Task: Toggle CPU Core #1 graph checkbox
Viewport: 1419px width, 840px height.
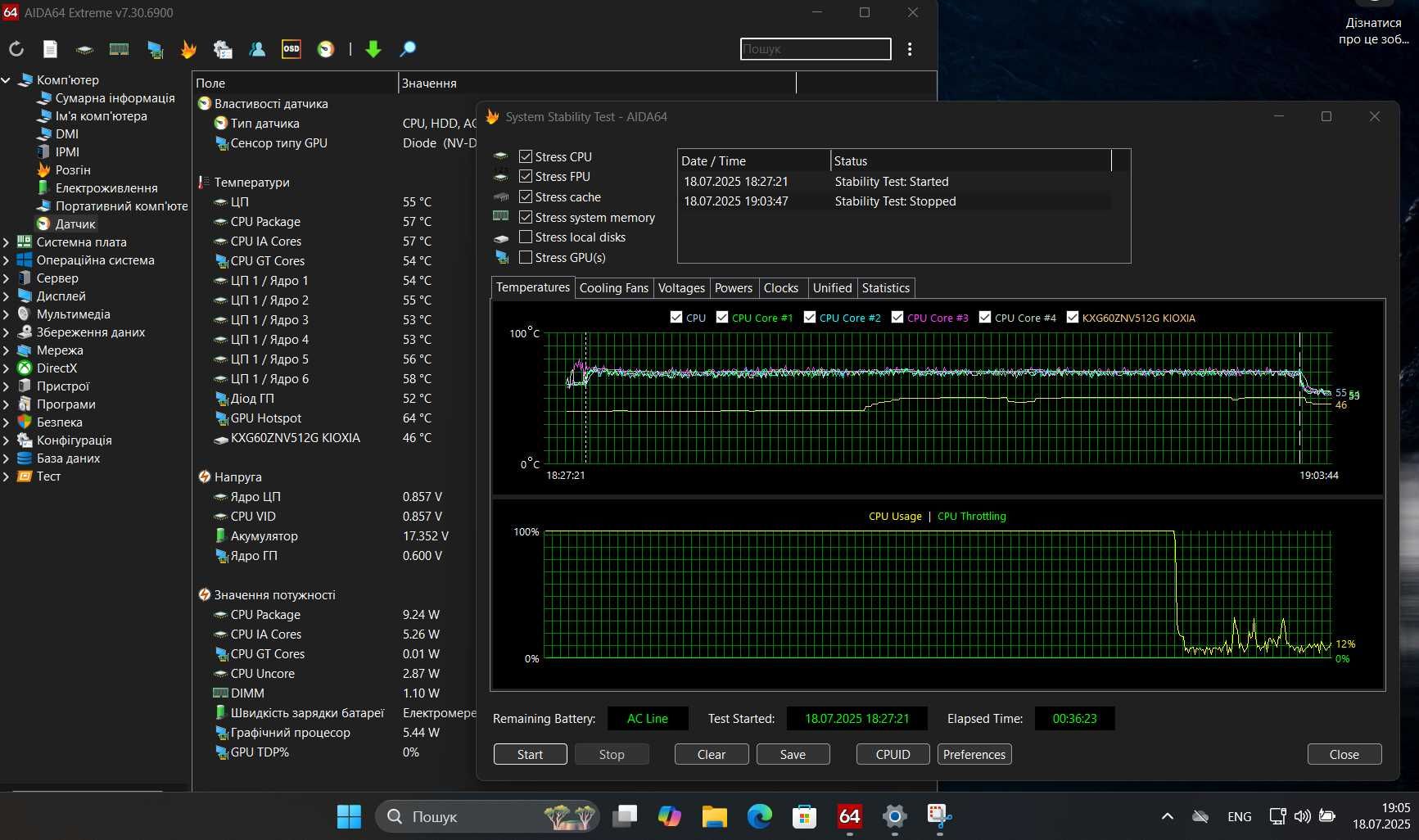Action: [x=722, y=317]
